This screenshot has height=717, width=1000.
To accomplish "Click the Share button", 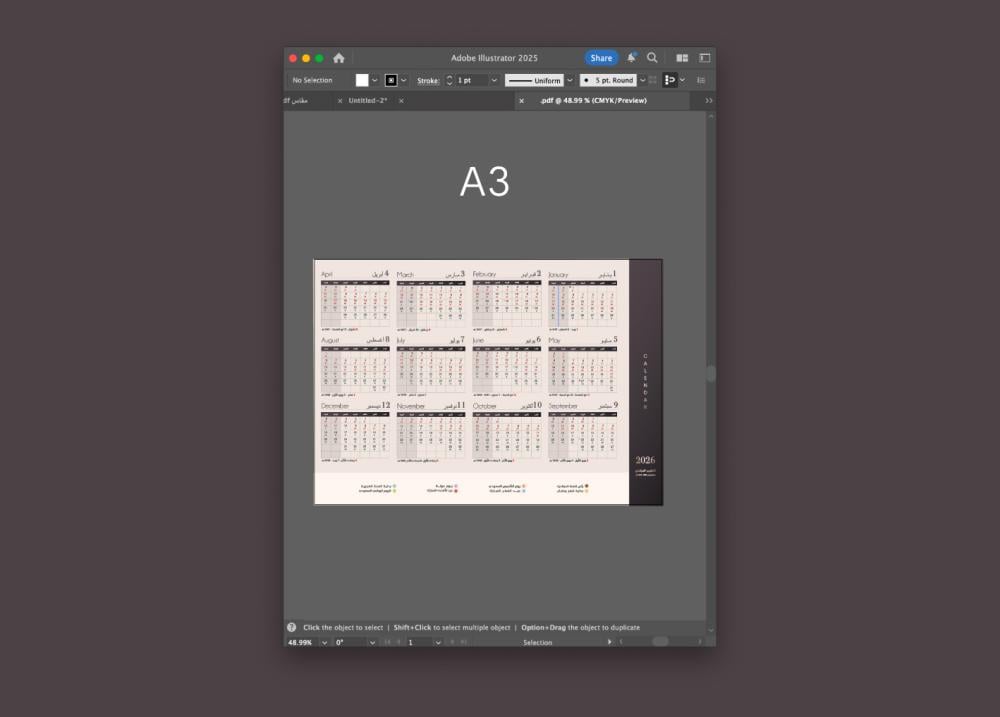I will pyautogui.click(x=601, y=58).
